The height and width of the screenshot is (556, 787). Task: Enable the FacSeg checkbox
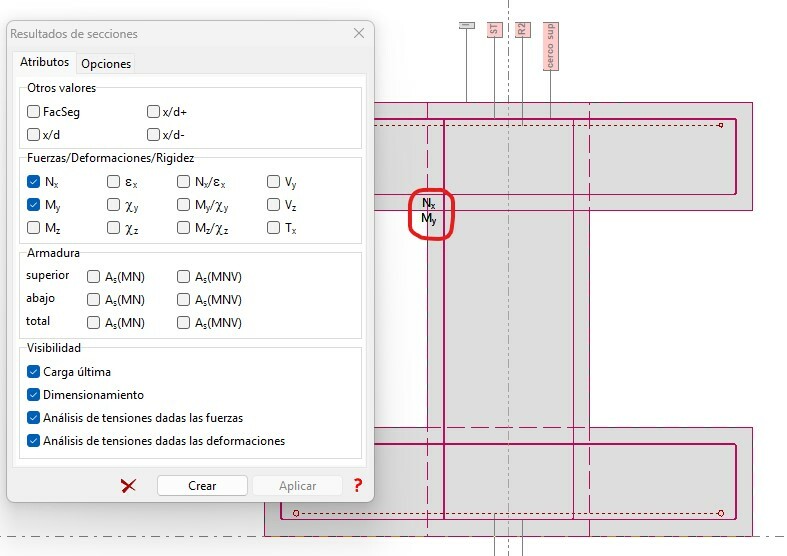point(34,112)
